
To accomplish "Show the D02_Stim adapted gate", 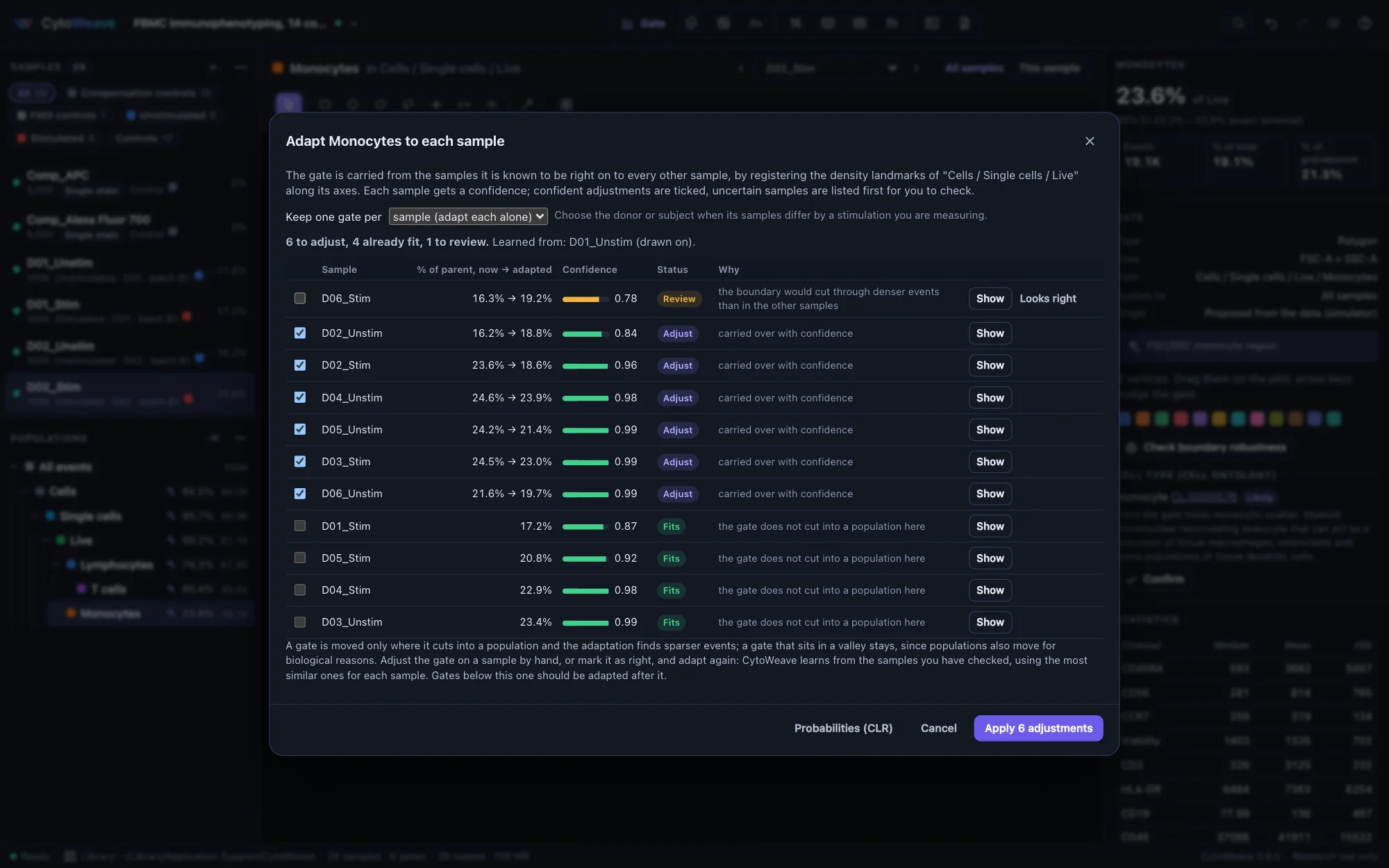I will click(x=990, y=365).
